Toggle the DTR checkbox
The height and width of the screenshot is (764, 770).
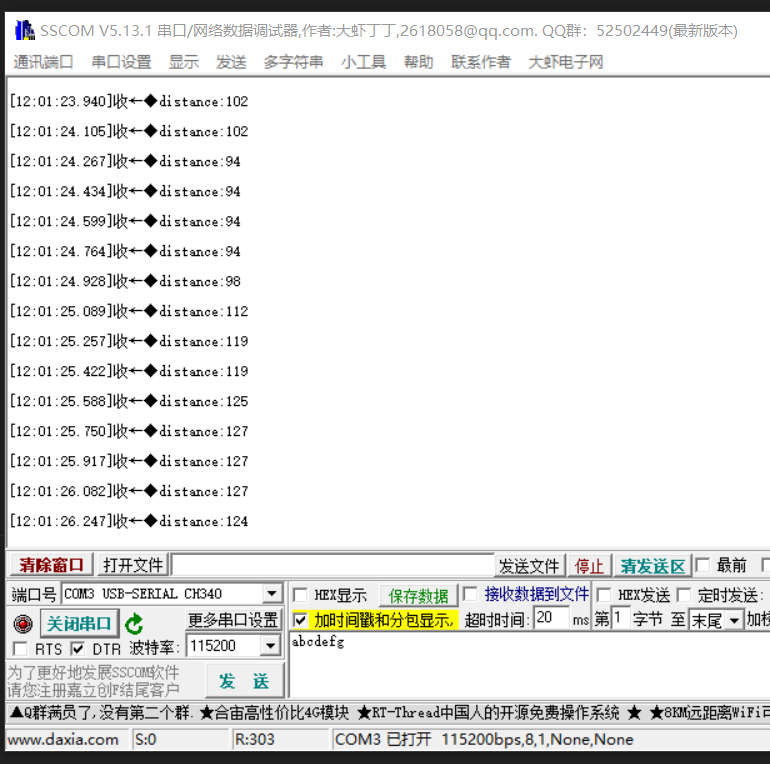tap(77, 649)
